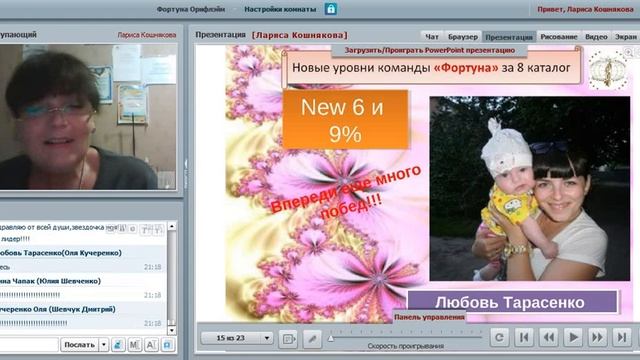Screen dimensions: 640x360
Task: Click the A text format icon
Action: [151, 345]
